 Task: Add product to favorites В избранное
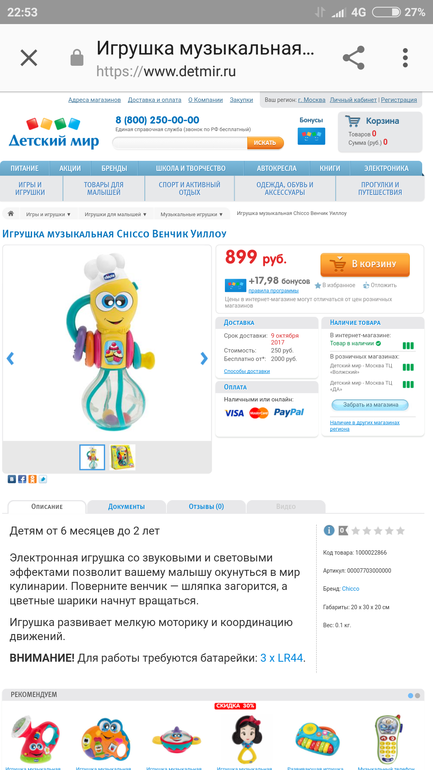tap(335, 285)
